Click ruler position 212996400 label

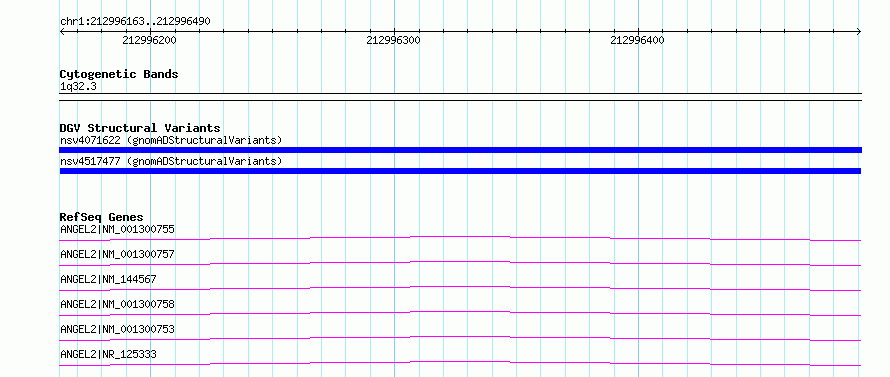(x=637, y=40)
